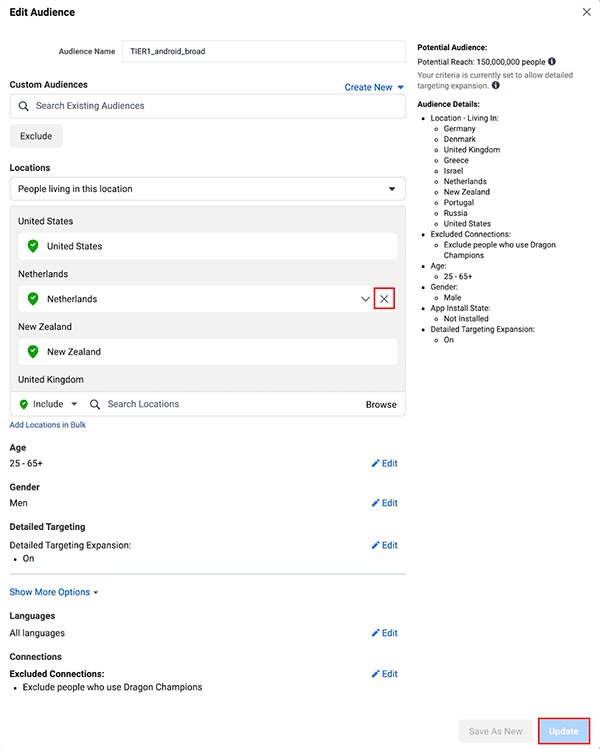
Task: Click the info icon beside Potential Reach
Action: [x=552, y=61]
